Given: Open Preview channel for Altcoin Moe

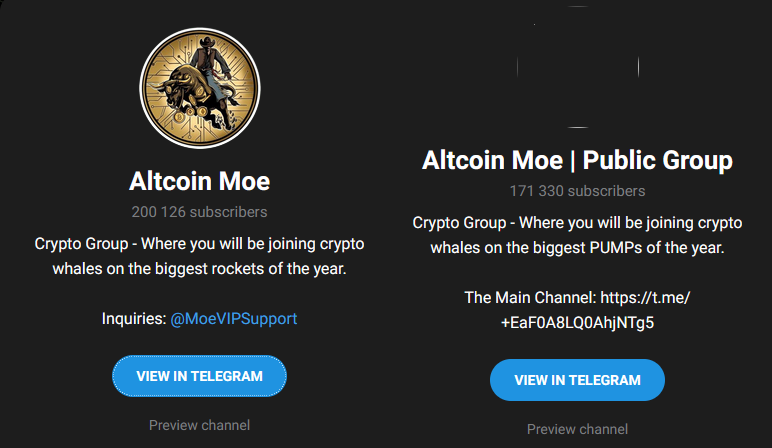Looking at the screenshot, I should tap(199, 425).
